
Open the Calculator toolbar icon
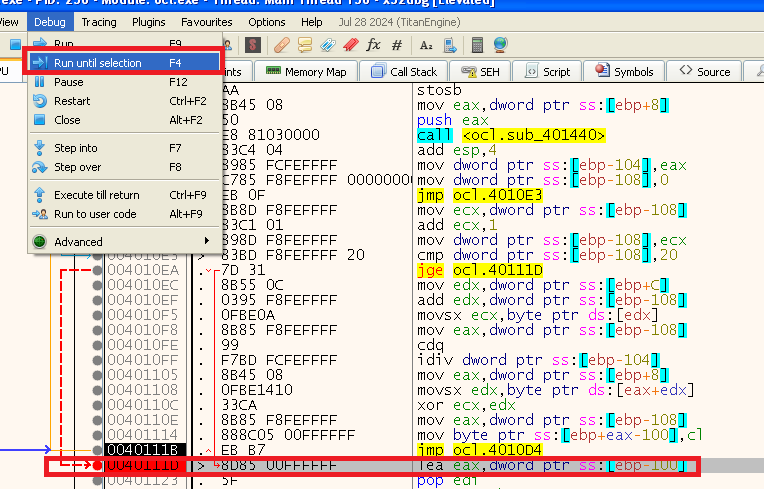coord(478,45)
